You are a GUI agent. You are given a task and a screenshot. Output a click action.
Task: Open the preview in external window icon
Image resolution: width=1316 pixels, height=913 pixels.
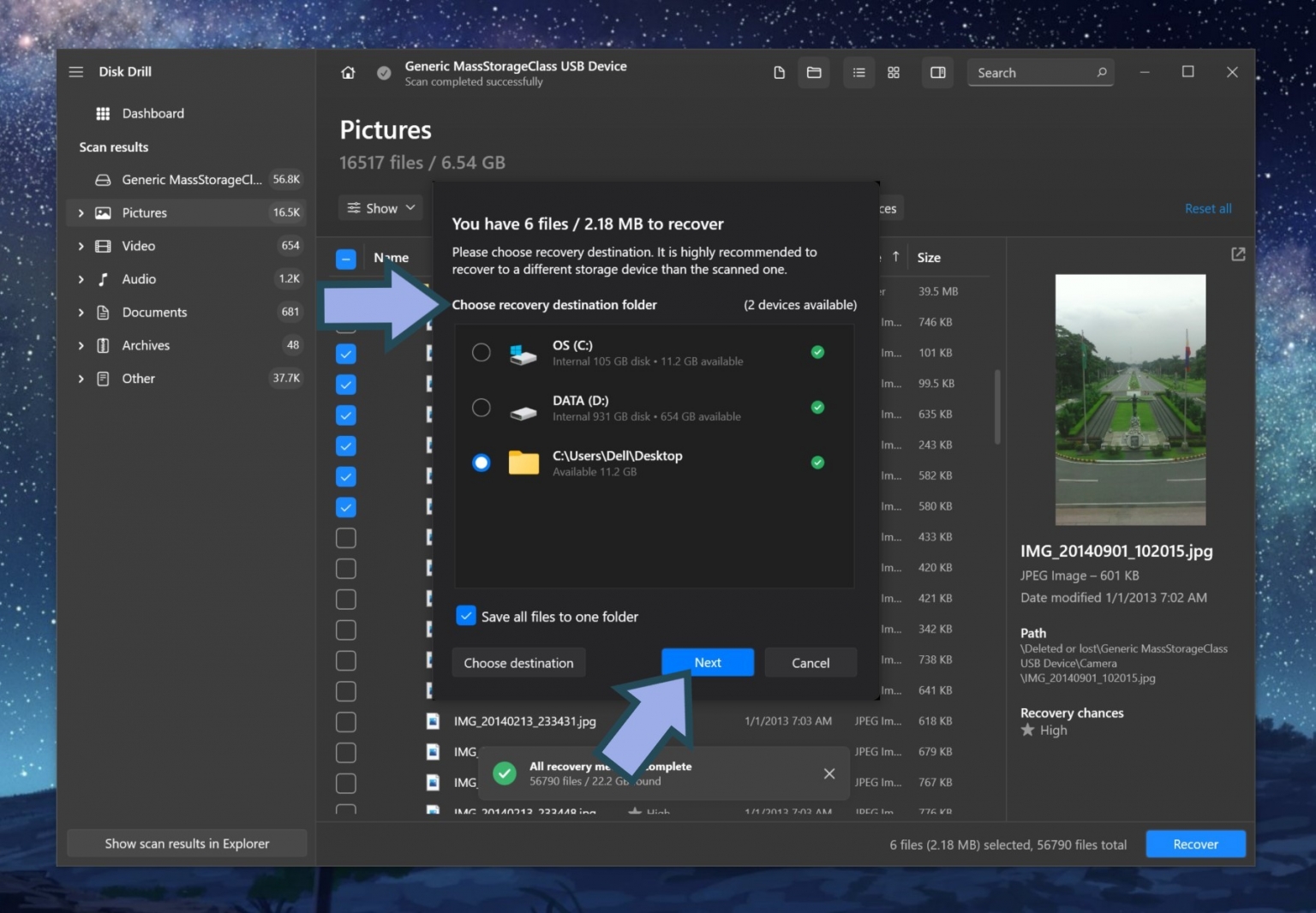coord(1238,254)
